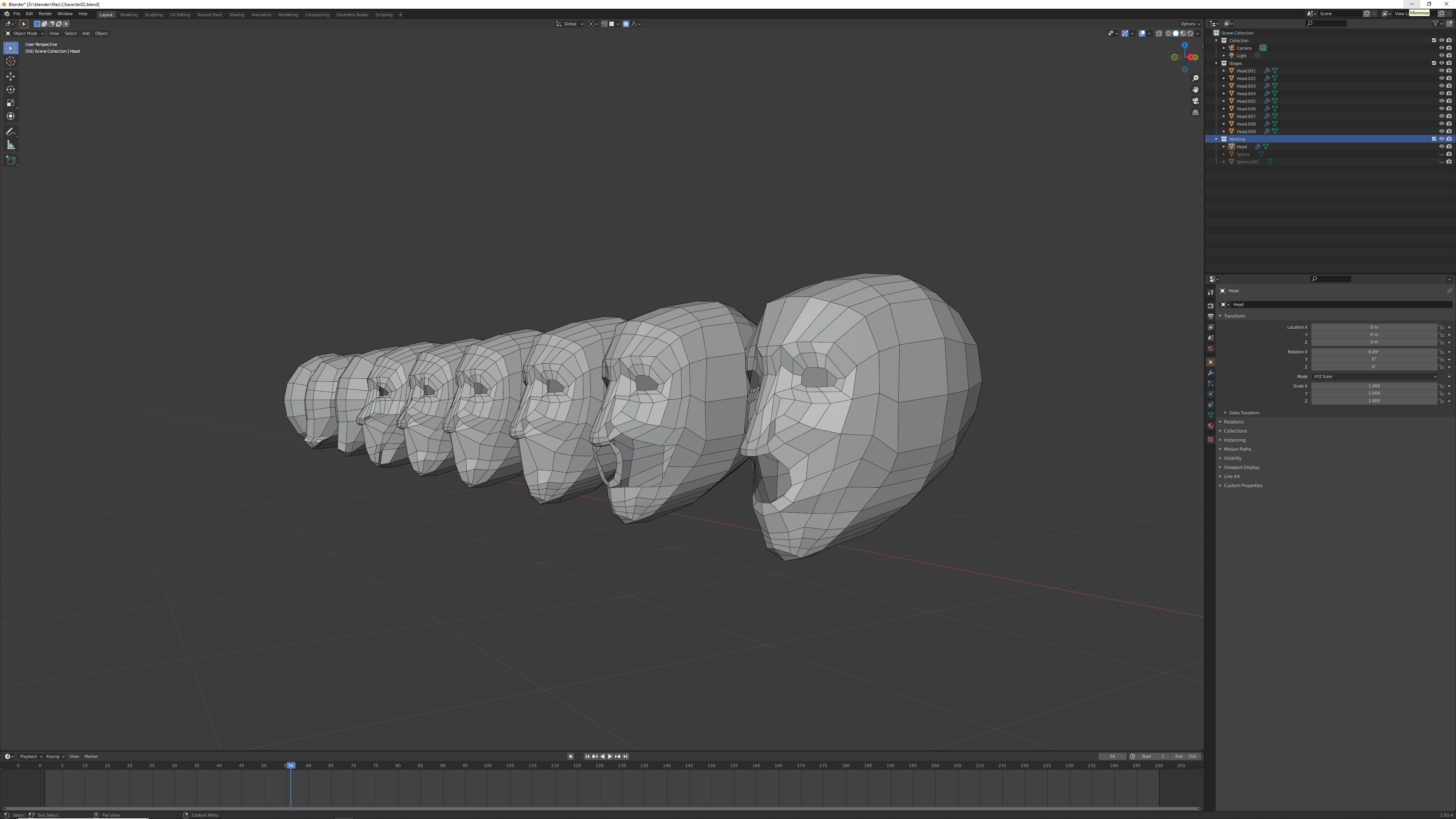The height and width of the screenshot is (819, 1456).
Task: Hide the Light object with its eye icon
Action: click(x=1441, y=55)
